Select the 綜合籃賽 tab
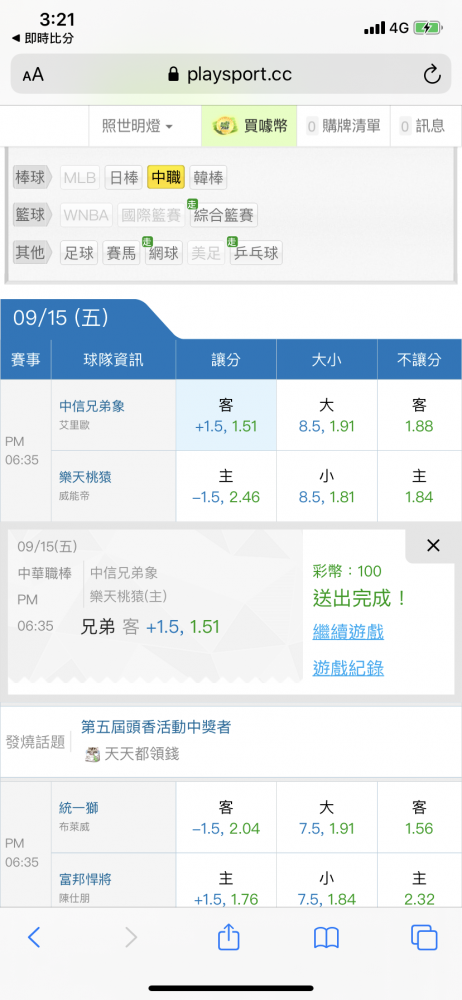 (223, 215)
